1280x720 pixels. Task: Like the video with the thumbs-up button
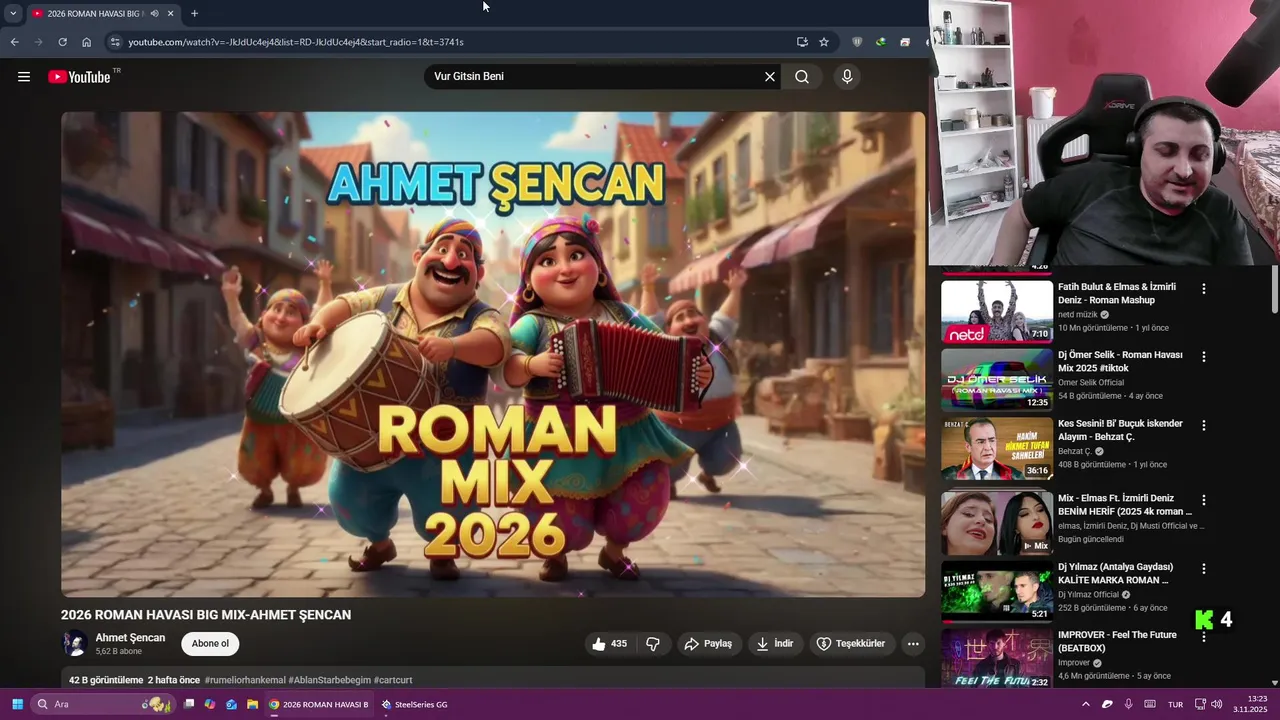pyautogui.click(x=610, y=644)
